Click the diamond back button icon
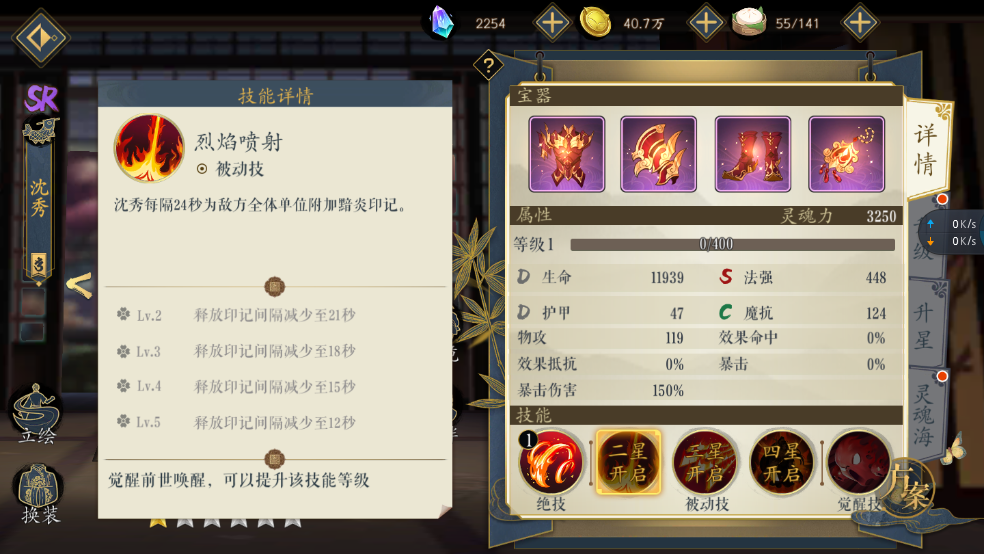This screenshot has height=554, width=984. (x=41, y=38)
